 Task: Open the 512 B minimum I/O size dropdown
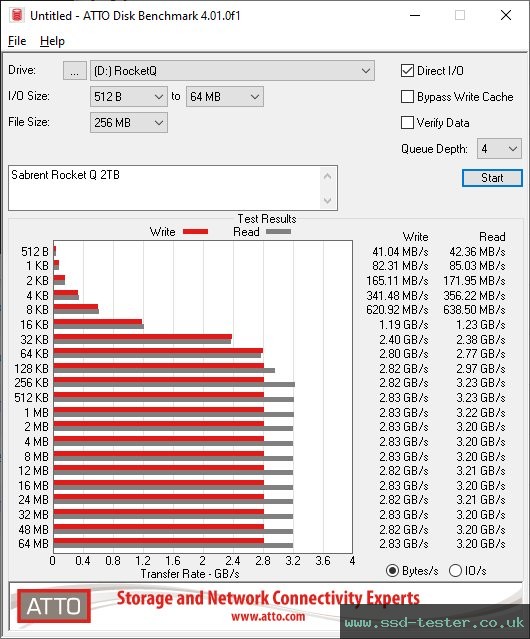[x=129, y=97]
